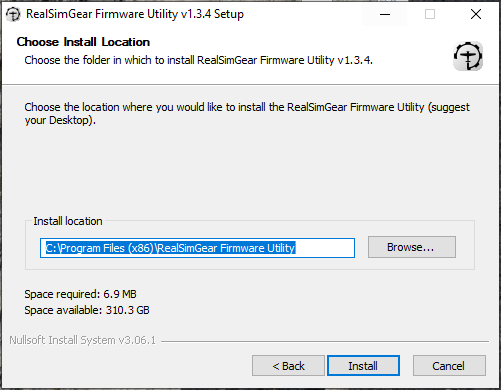Click the Nullsoft Install System version text
The width and height of the screenshot is (501, 390).
[82, 340]
